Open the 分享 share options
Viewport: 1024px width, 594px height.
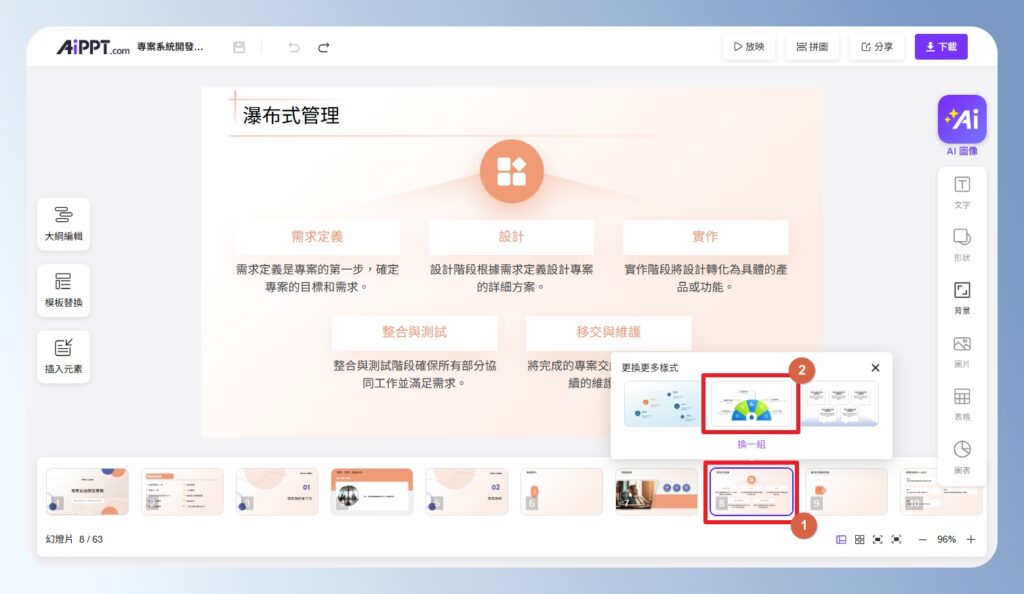click(876, 46)
